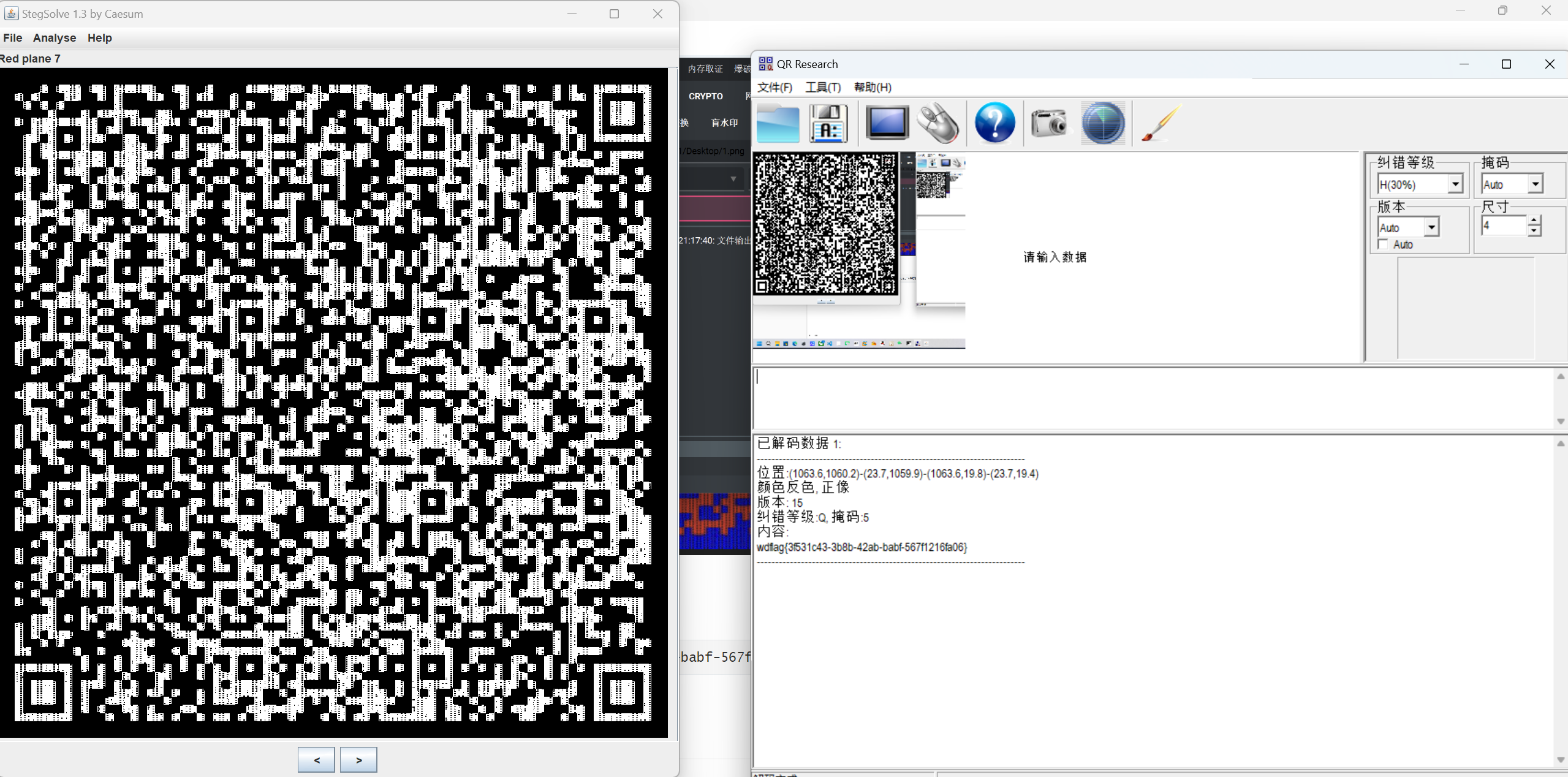The height and width of the screenshot is (777, 1568).
Task: Decrease the 尺寸 value with down arrow
Action: [x=1534, y=231]
